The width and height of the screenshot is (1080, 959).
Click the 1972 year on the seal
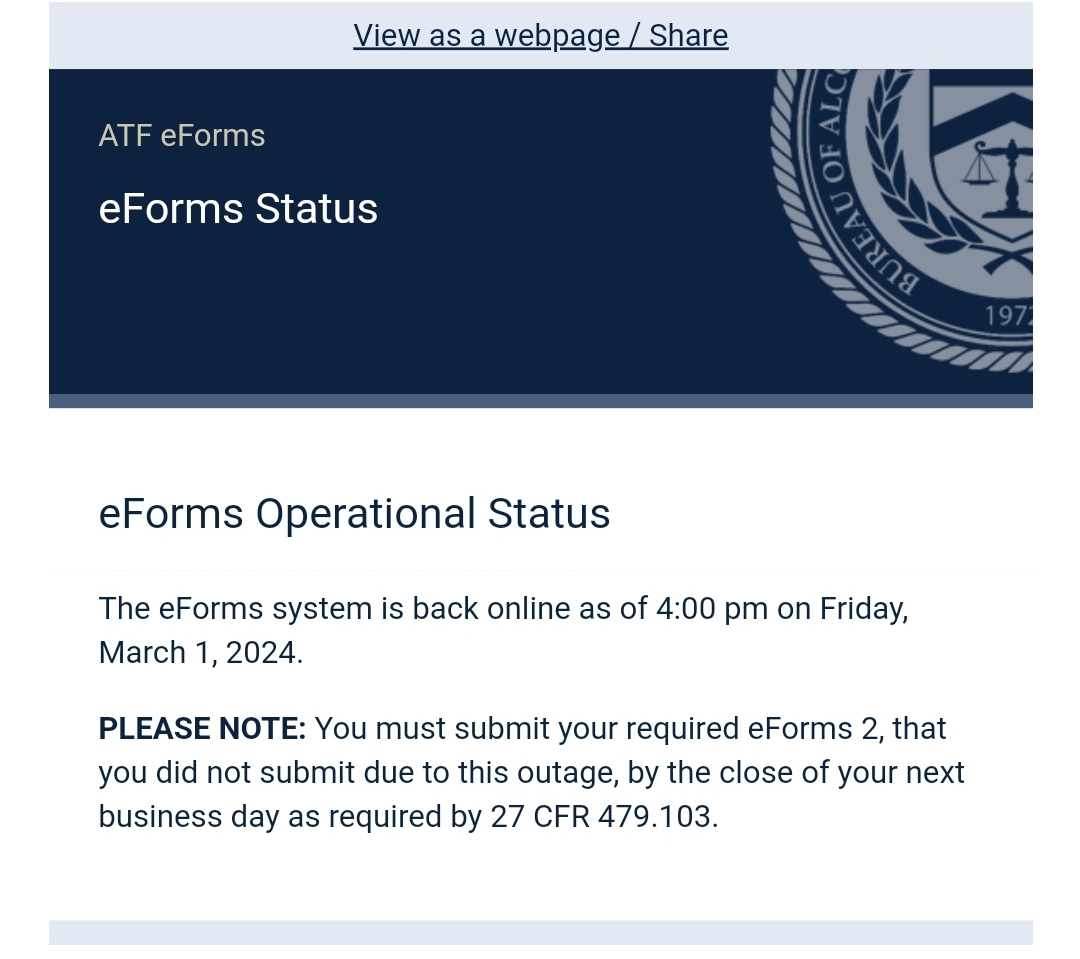click(1008, 316)
